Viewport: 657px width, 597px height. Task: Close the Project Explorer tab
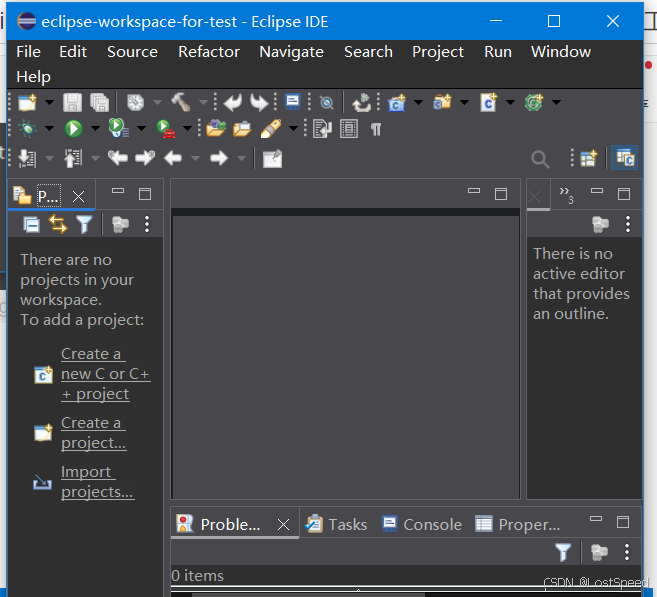point(78,196)
